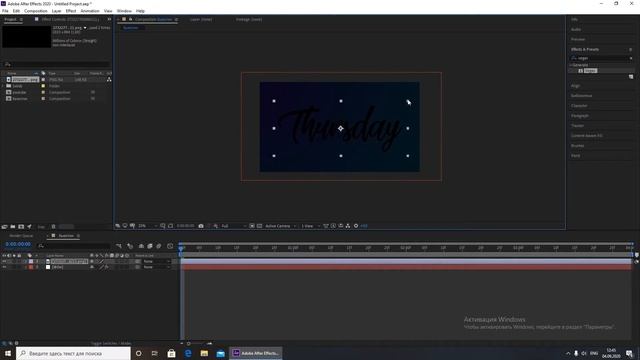
Task: Open the File menu
Action: coord(5,11)
